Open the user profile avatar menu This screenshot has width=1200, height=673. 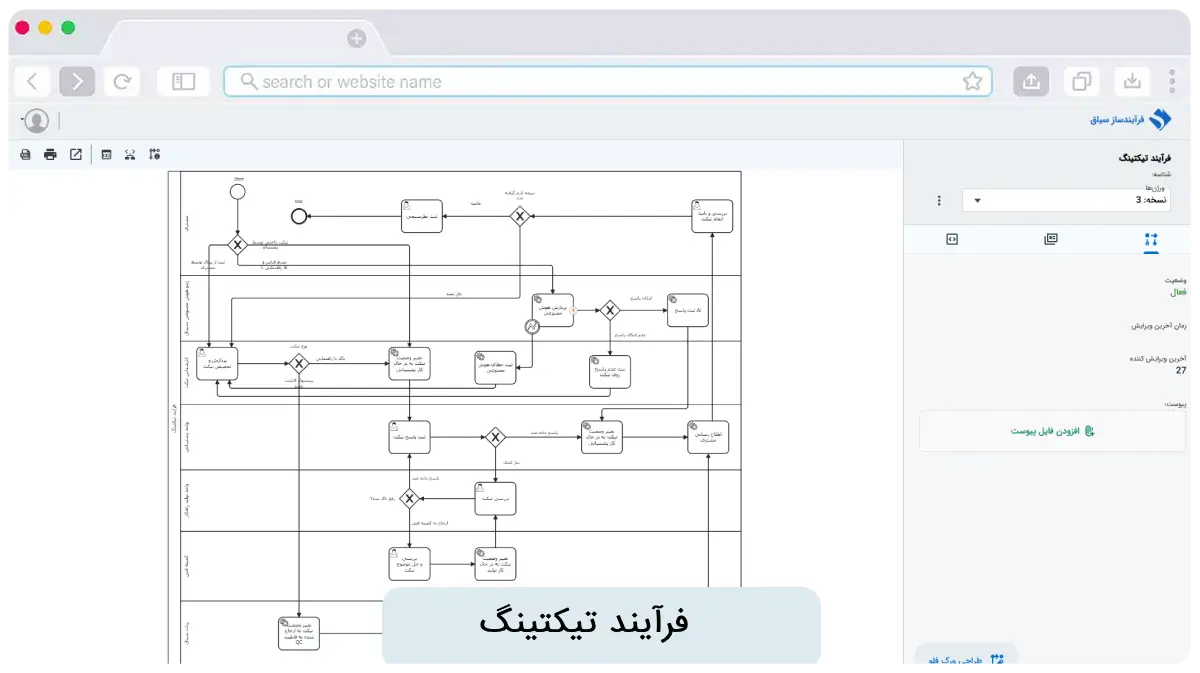point(37,121)
